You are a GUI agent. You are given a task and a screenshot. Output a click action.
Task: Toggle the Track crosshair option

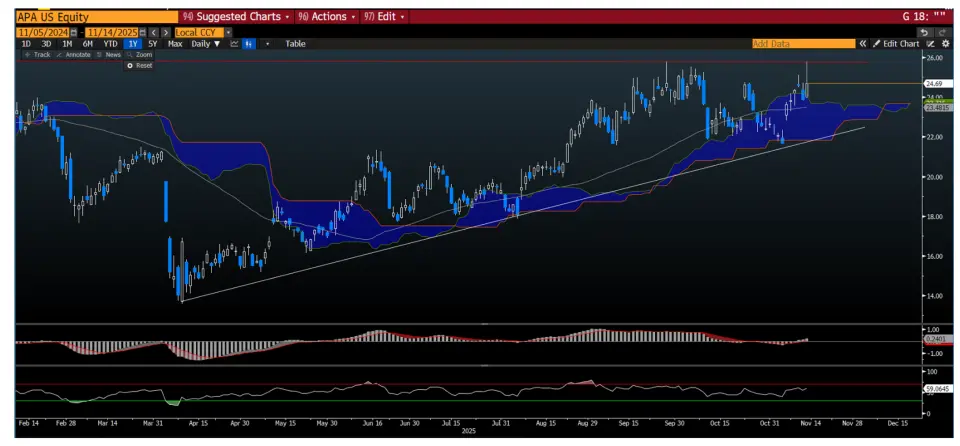[x=37, y=54]
